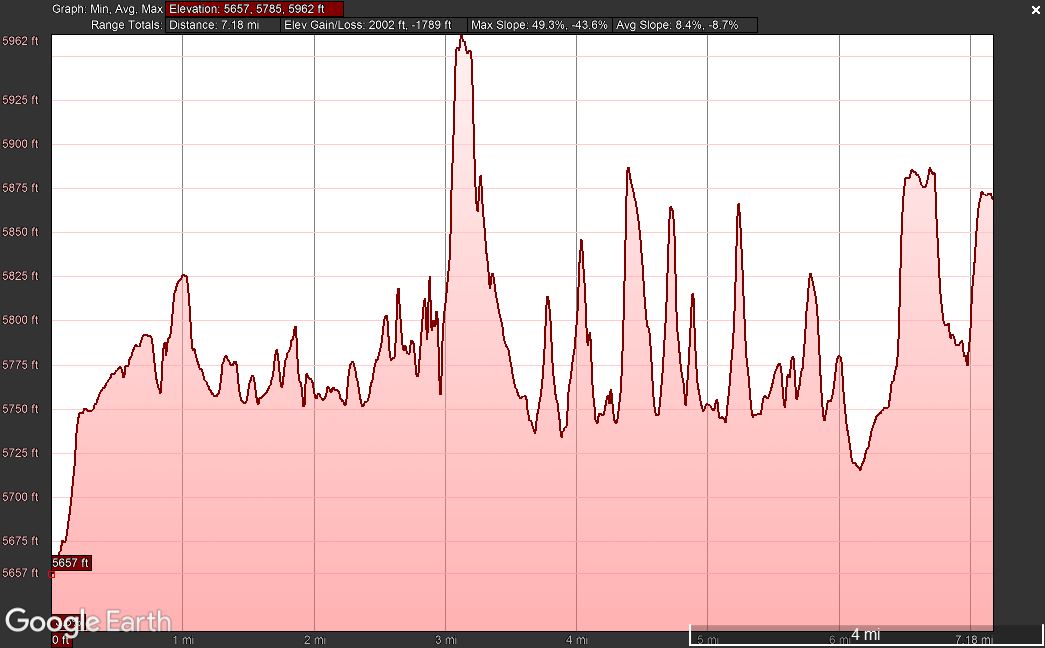This screenshot has width=1045, height=648.
Task: Click the 'Graph: Min, Avg, Max' label
Action: 108,9
